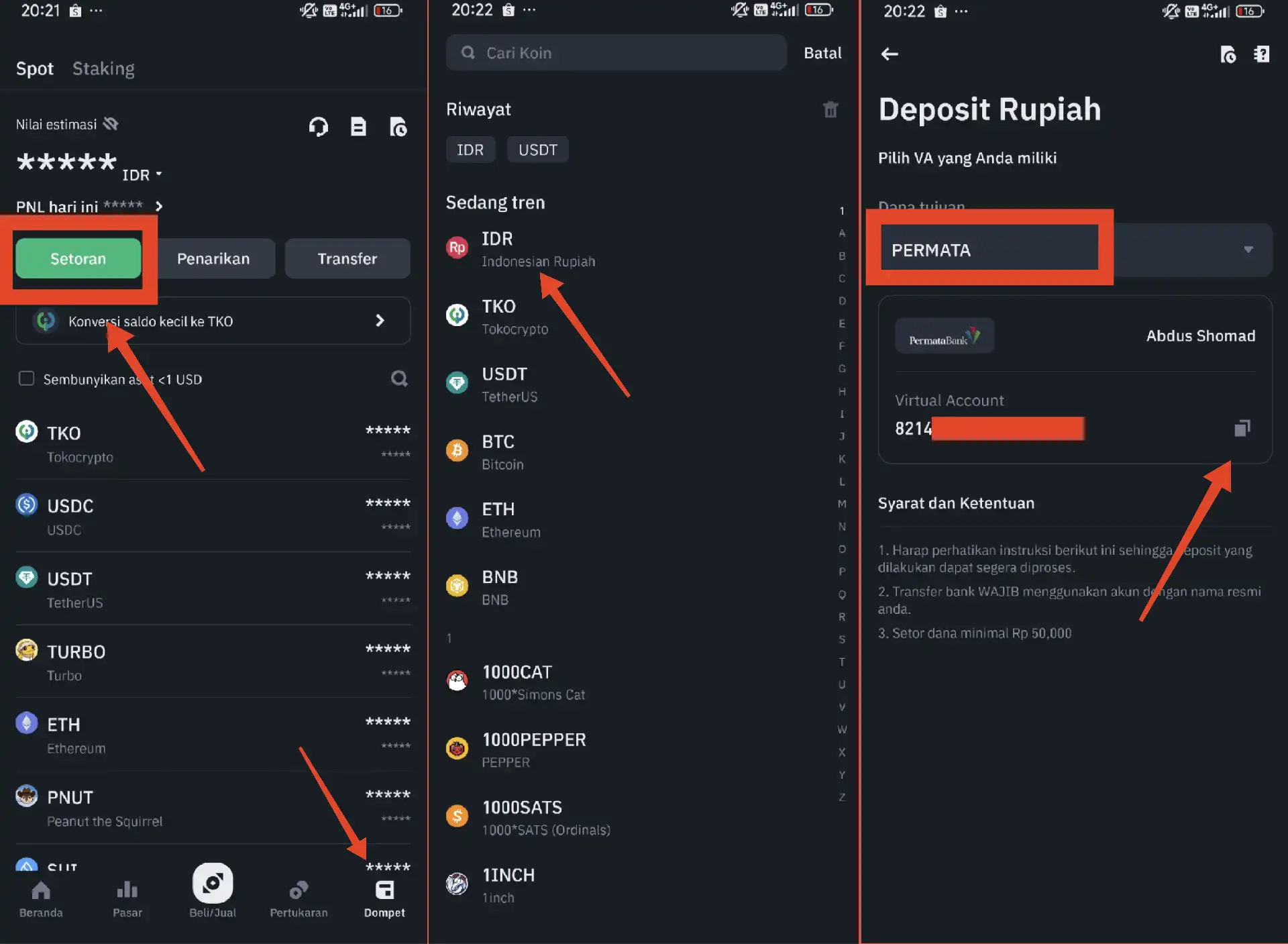The width and height of the screenshot is (1288, 944).
Task: Open the IDR currency dropdown
Action: [x=142, y=174]
